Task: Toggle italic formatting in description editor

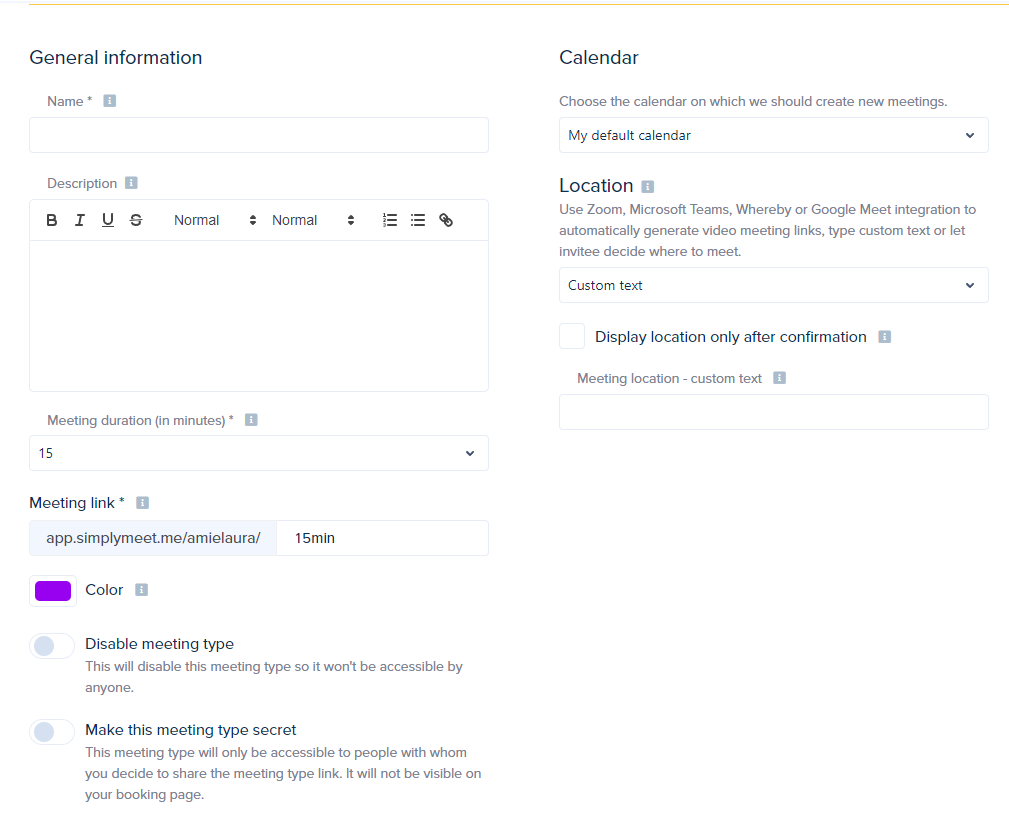Action: pyautogui.click(x=80, y=220)
